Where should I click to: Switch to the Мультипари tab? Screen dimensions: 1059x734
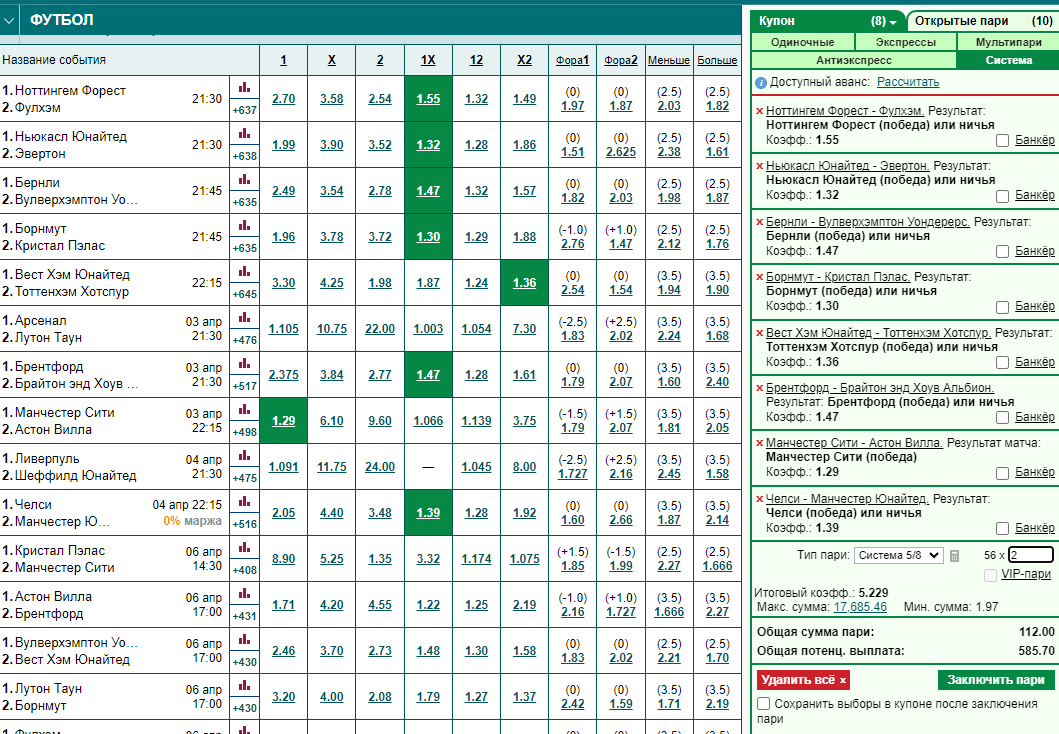tap(1008, 42)
